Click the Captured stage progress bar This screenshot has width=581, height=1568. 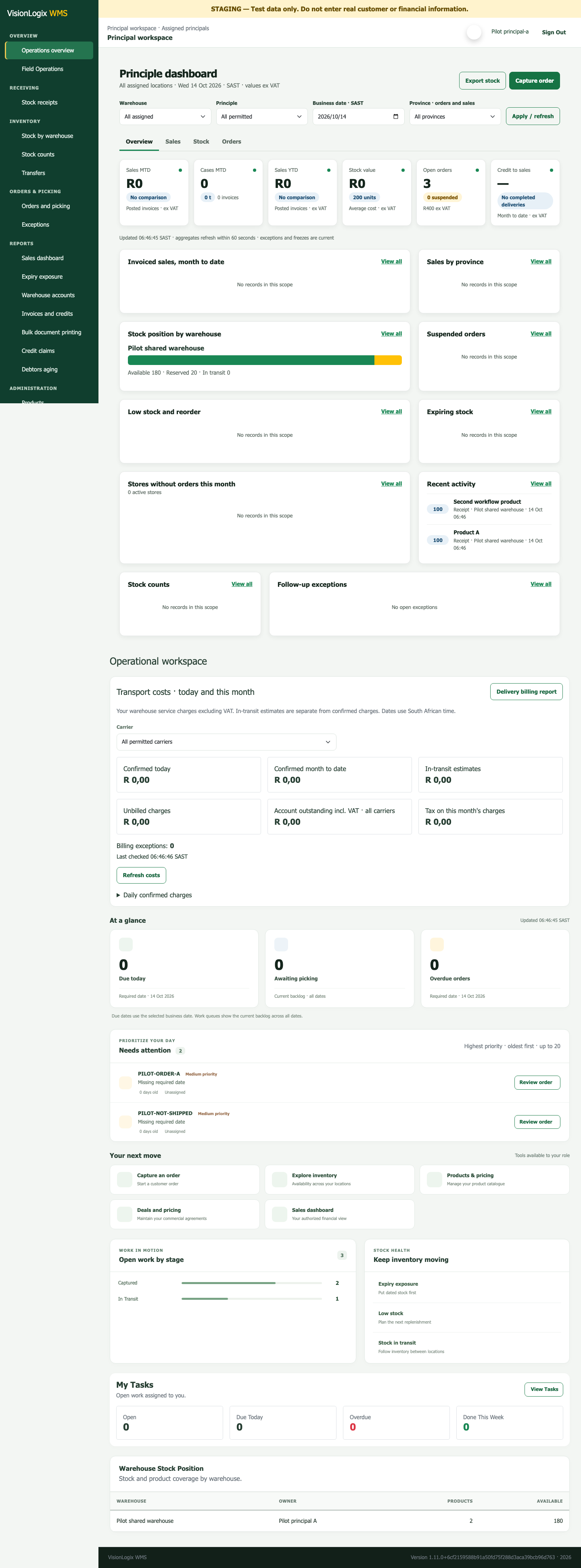[251, 1283]
